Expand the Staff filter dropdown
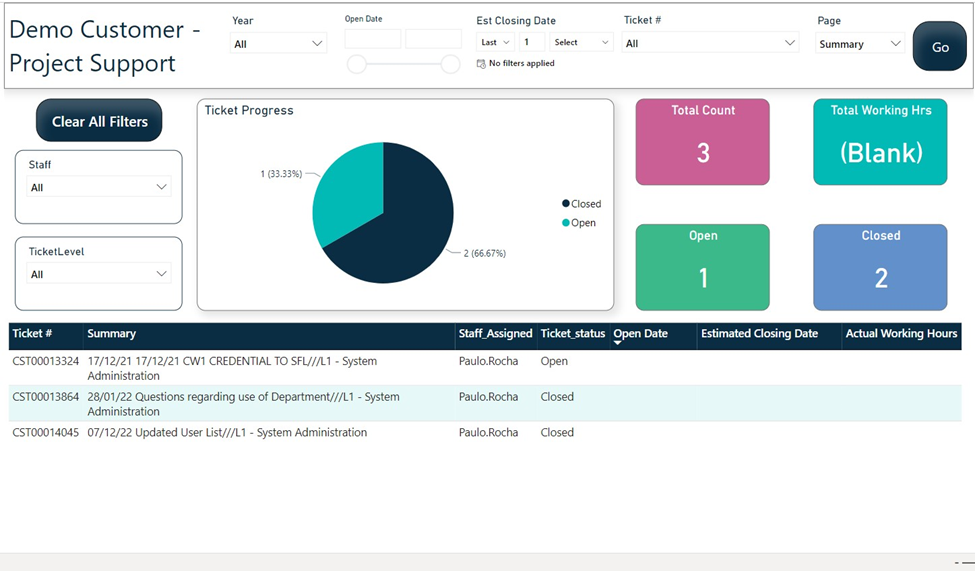This screenshot has height=571, width=975. pyautogui.click(x=99, y=187)
